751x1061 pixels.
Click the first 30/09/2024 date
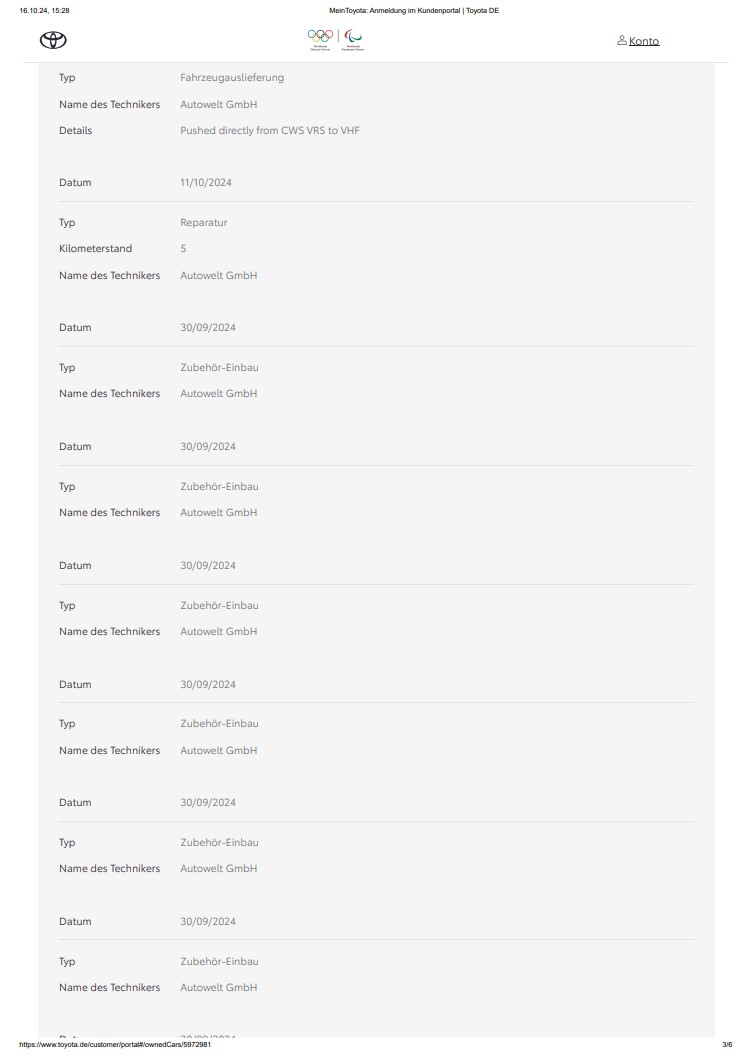tap(208, 328)
